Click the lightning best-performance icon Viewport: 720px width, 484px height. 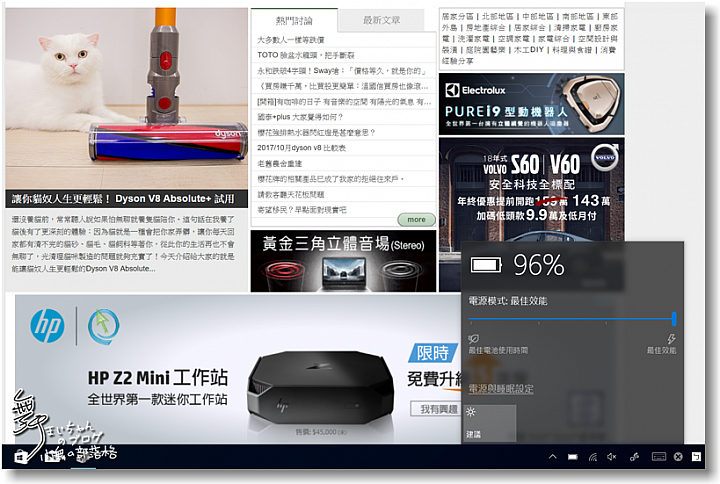coord(671,339)
